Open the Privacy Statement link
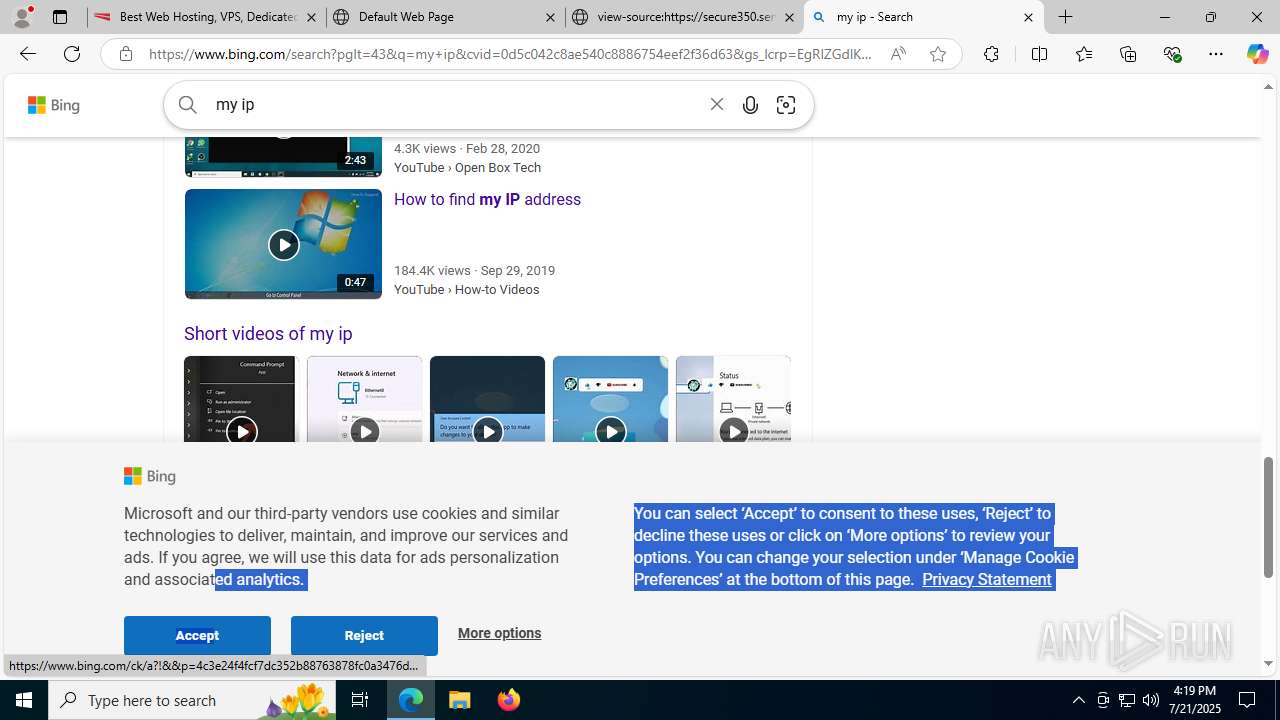 (x=986, y=579)
